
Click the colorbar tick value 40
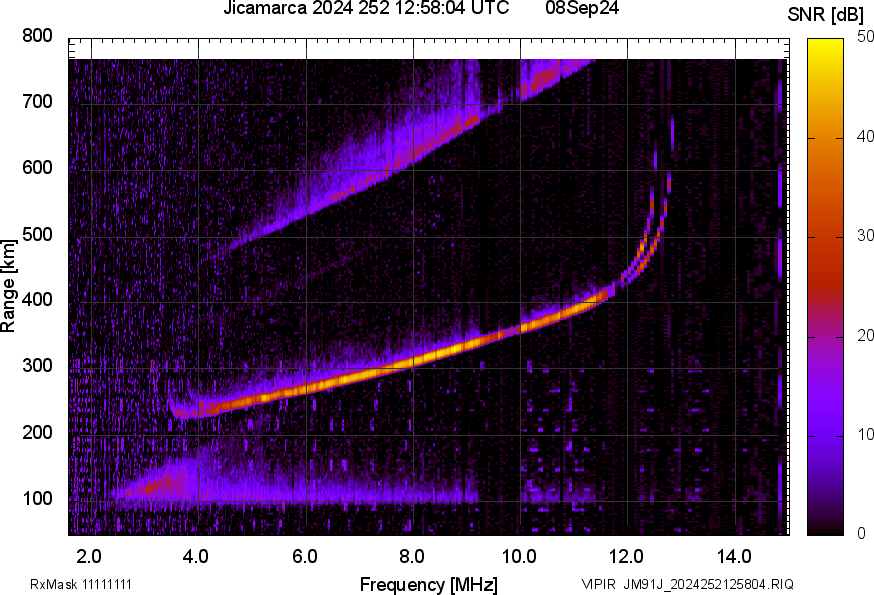click(865, 137)
